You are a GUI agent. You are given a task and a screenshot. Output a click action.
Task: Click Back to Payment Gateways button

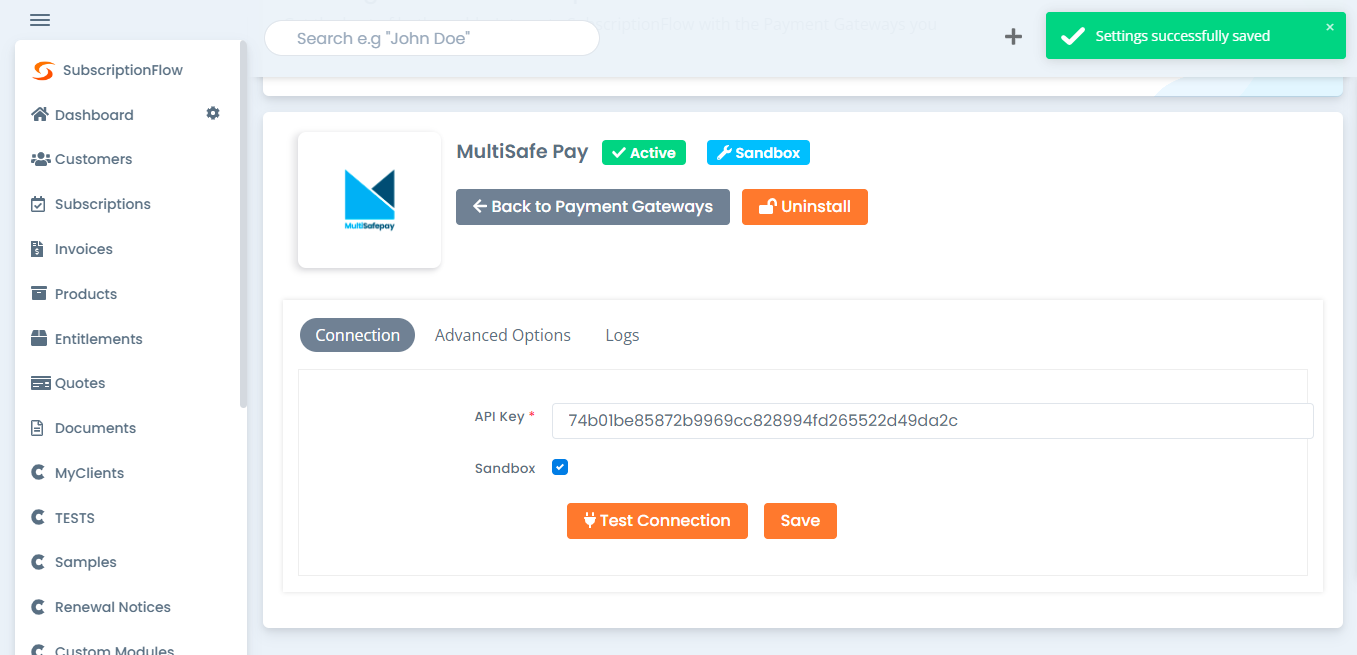(593, 207)
